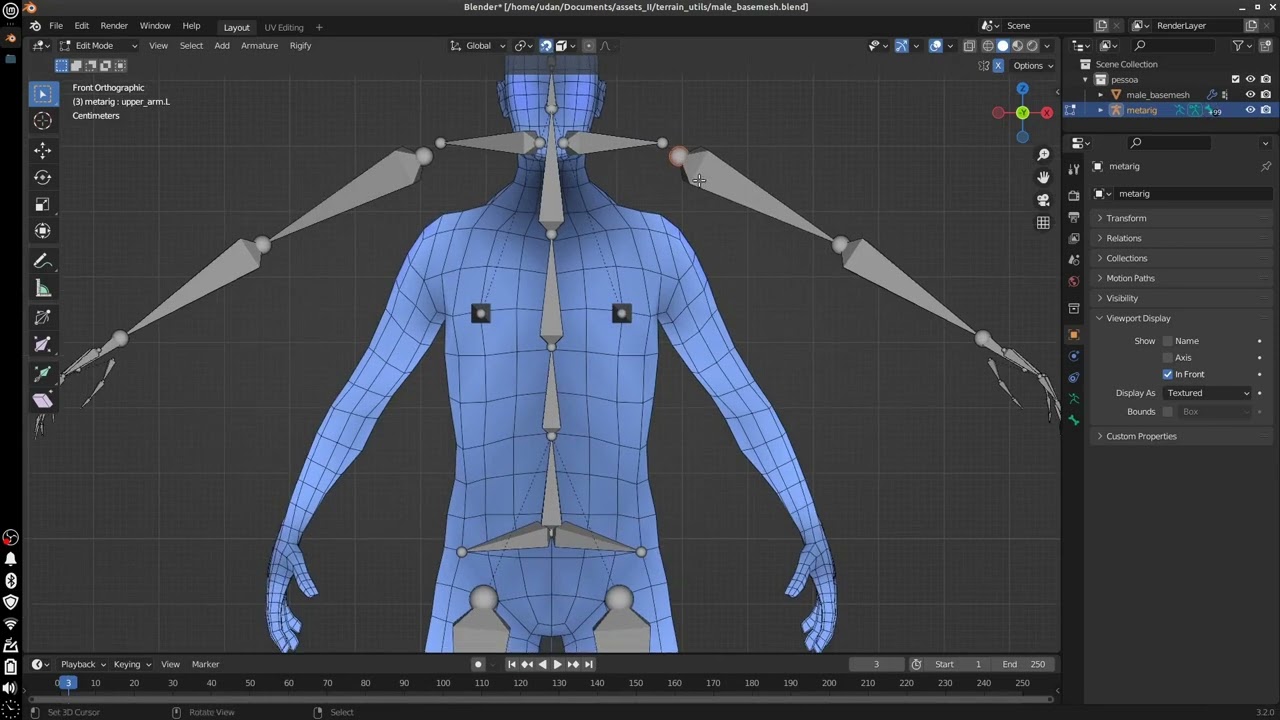
Task: Open the Render menu
Action: pyautogui.click(x=114, y=26)
